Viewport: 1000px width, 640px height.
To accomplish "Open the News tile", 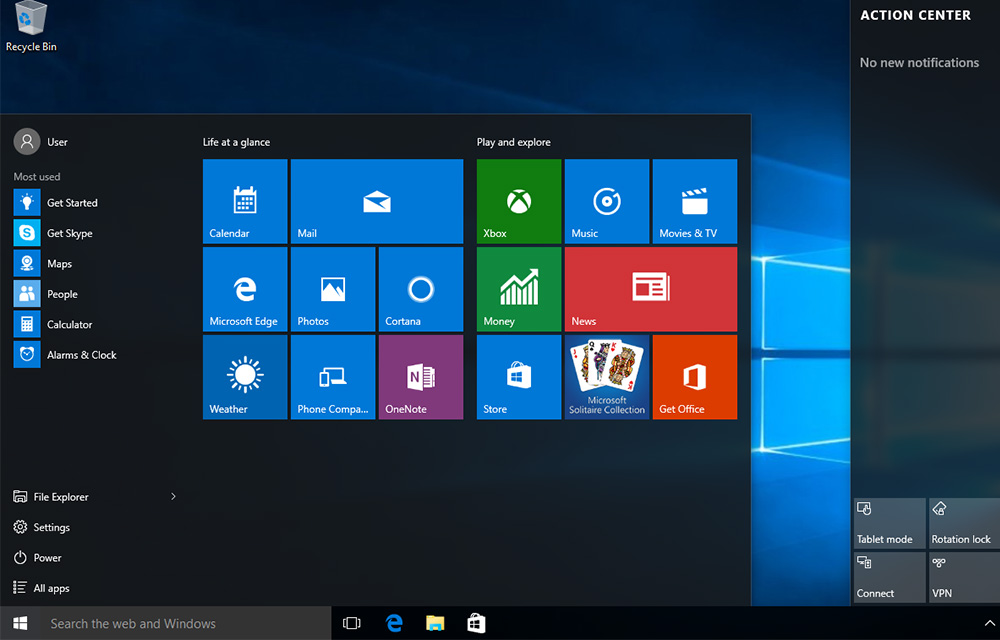I will (650, 288).
